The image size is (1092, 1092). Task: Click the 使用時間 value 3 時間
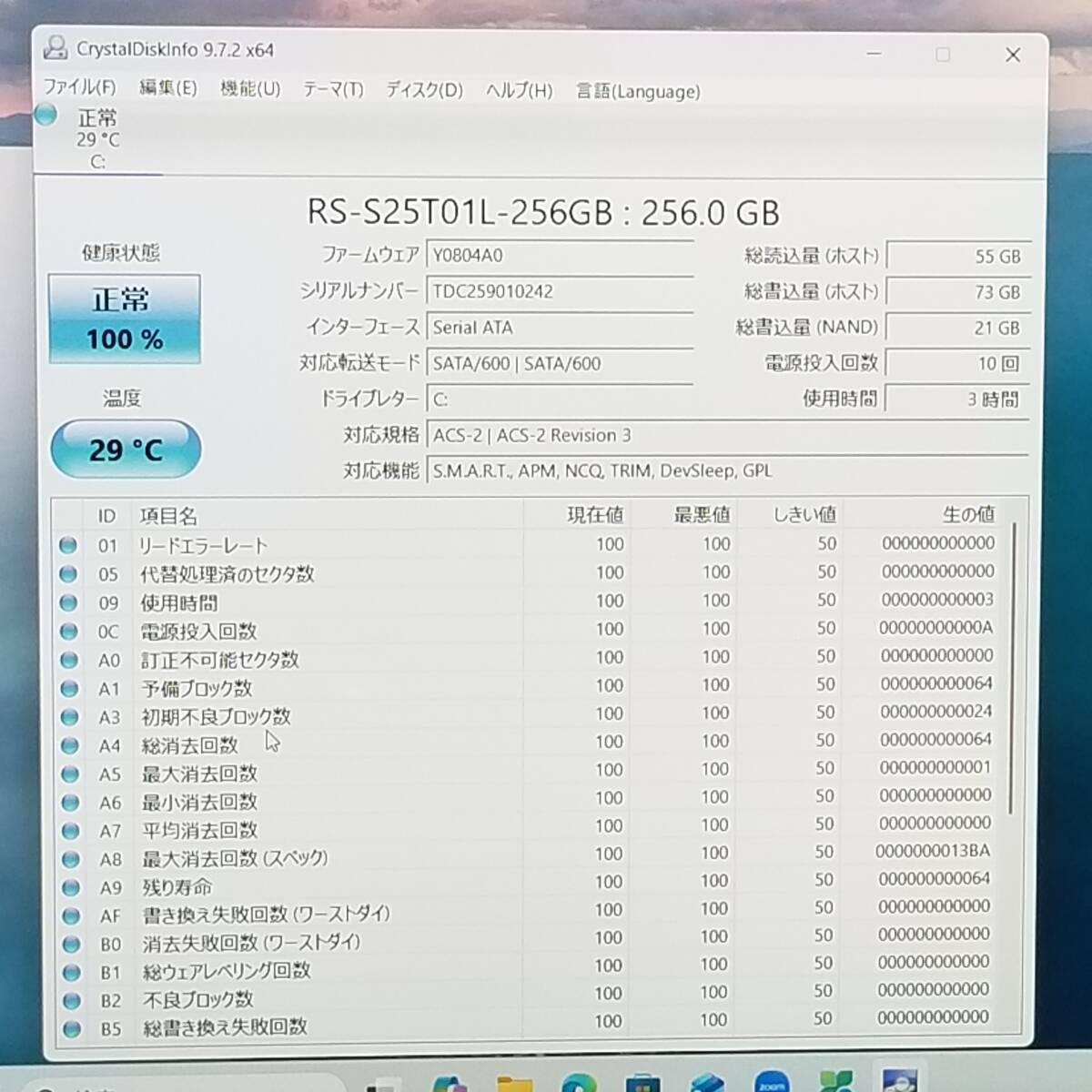point(958,399)
